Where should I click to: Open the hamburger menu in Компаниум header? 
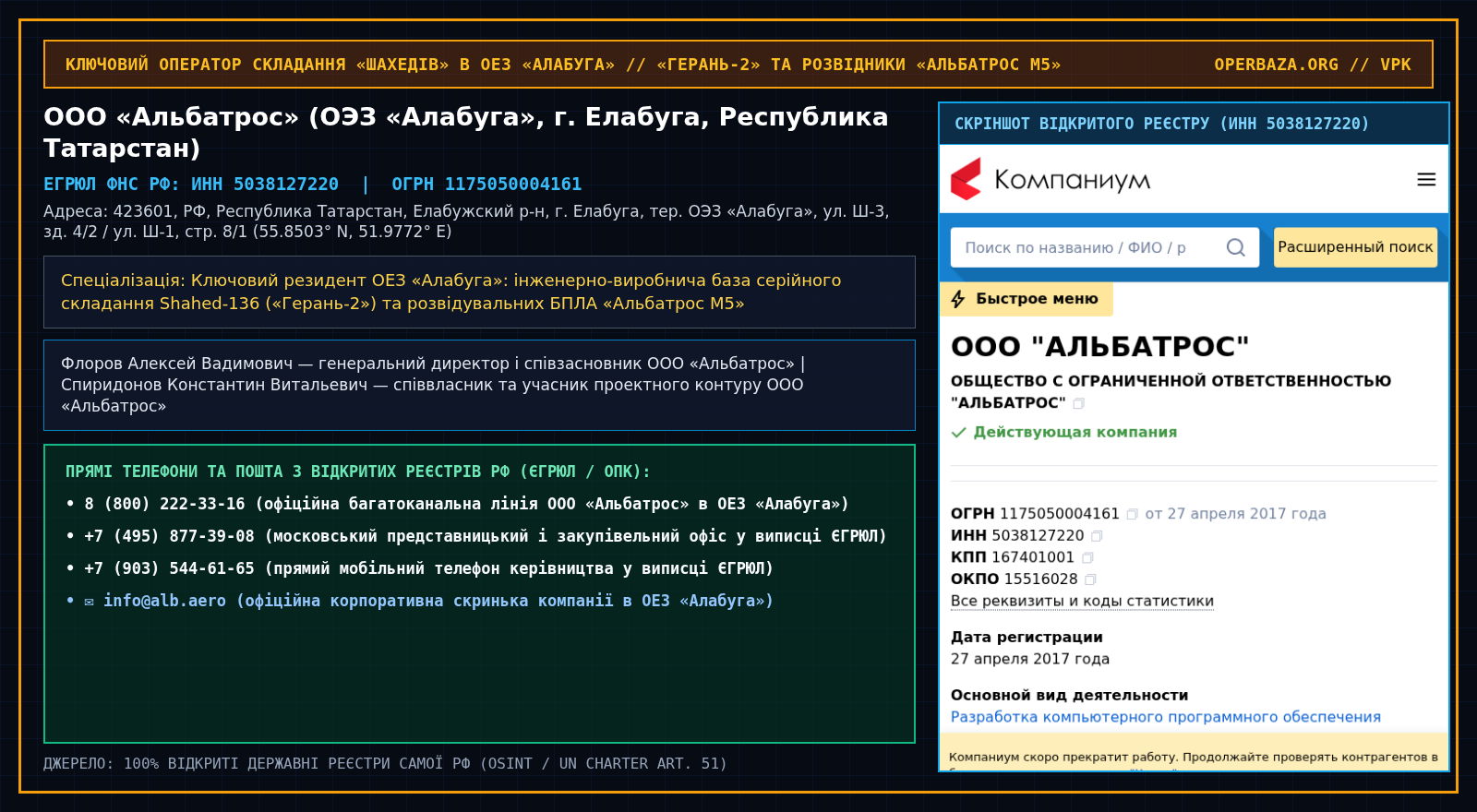(1426, 180)
